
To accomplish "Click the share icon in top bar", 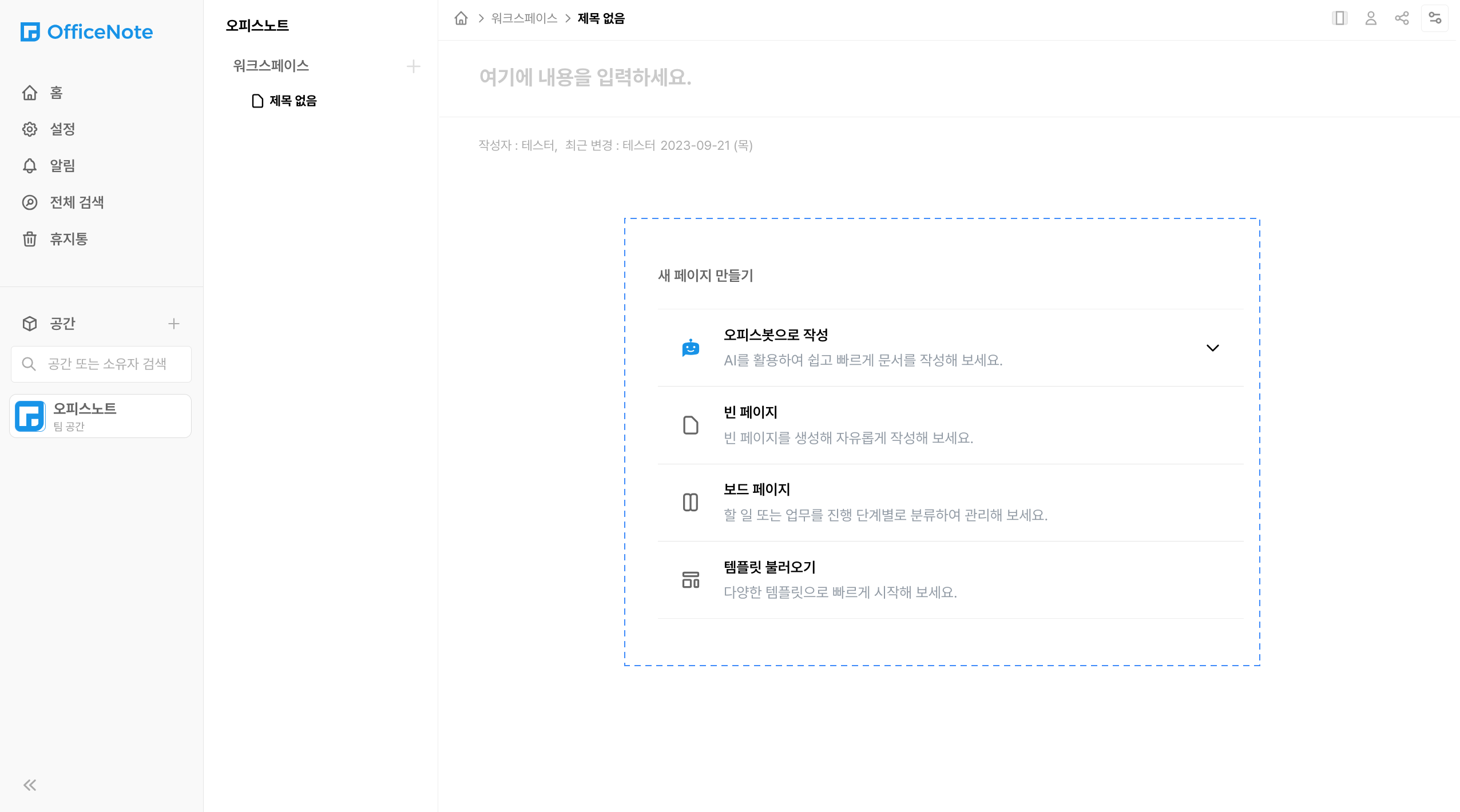I will [1402, 18].
